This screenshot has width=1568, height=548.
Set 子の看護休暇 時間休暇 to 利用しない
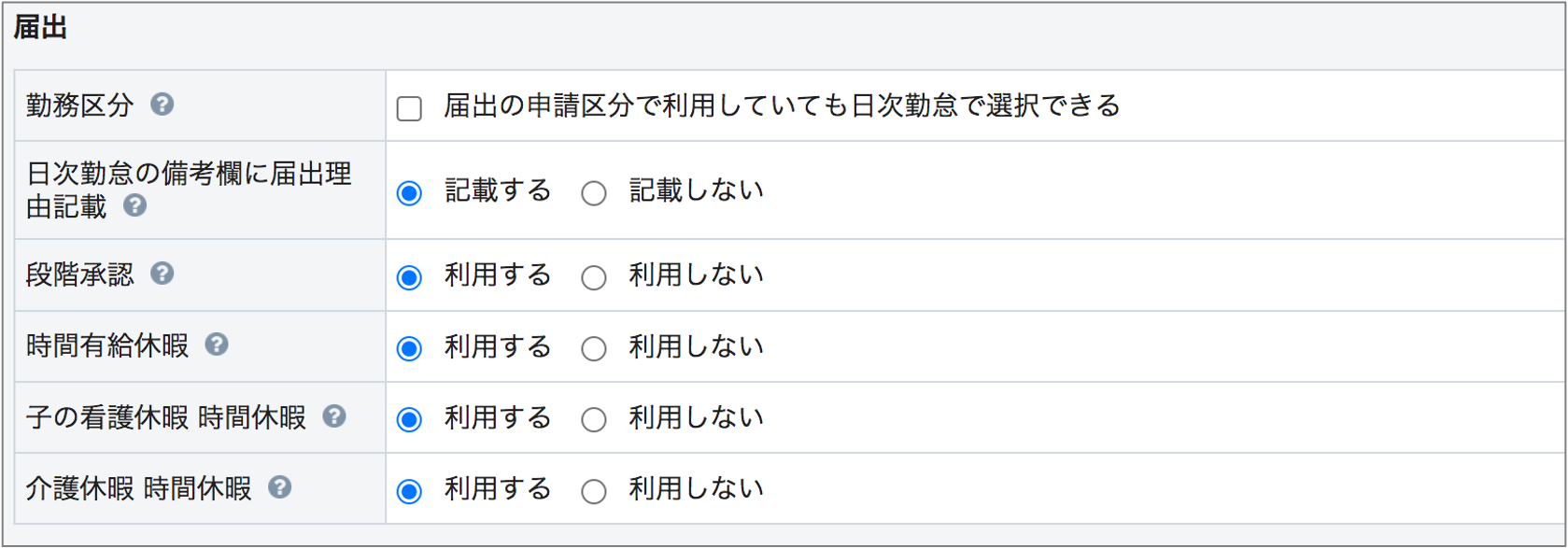(x=594, y=420)
